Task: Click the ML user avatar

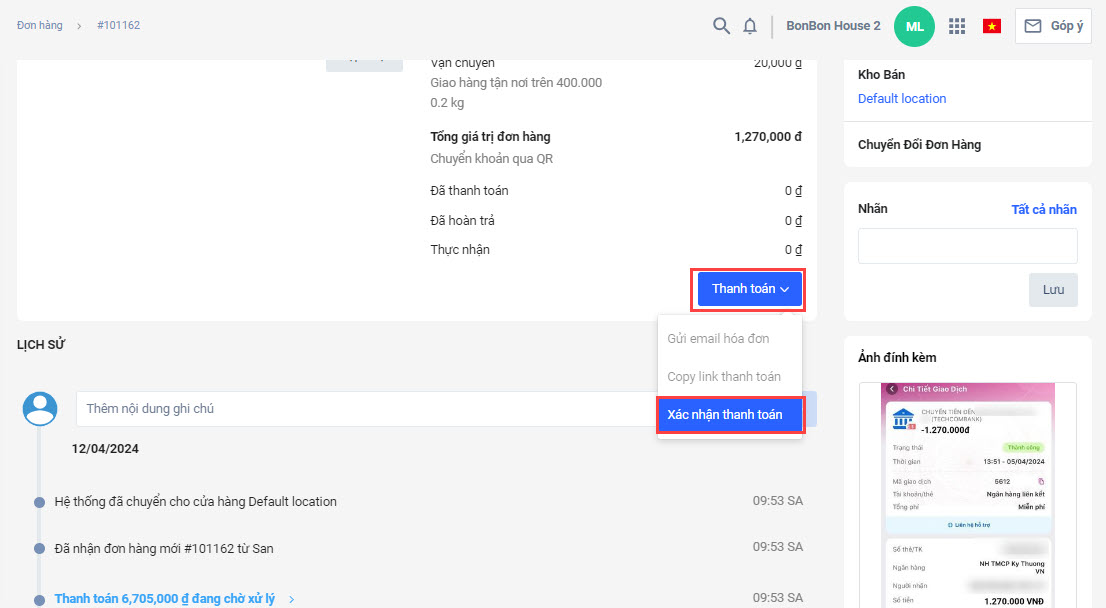Action: click(914, 26)
